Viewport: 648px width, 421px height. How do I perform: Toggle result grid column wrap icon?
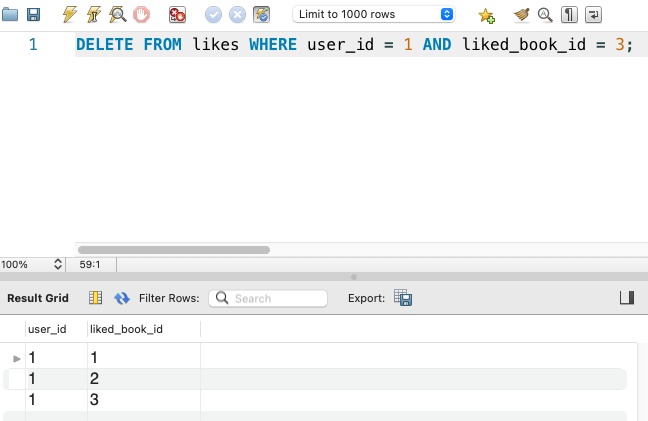(x=95, y=297)
